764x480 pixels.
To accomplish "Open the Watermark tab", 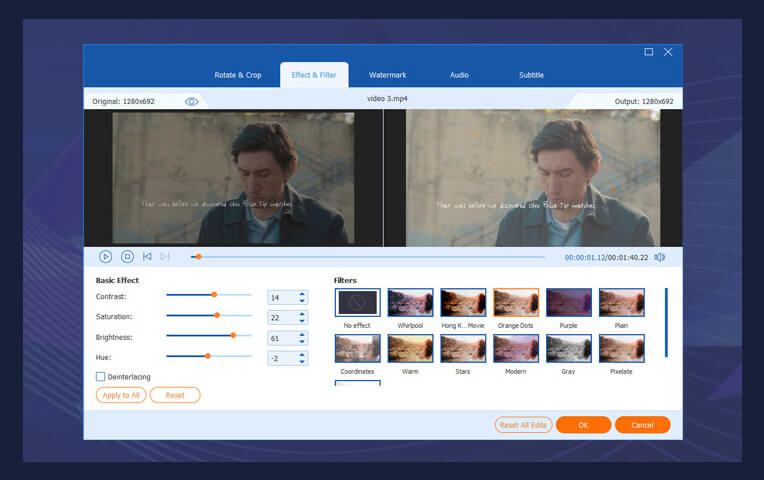I will pyautogui.click(x=387, y=75).
